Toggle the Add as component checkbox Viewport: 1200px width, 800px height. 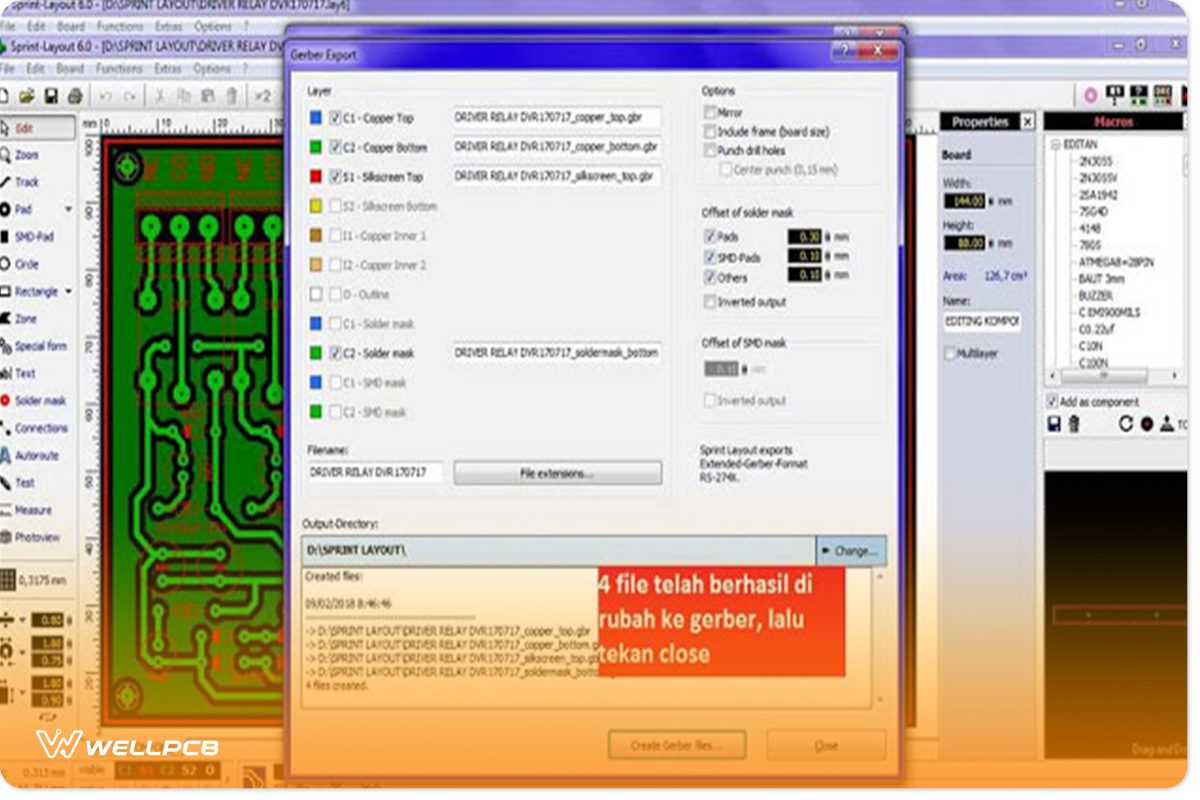pos(1053,399)
